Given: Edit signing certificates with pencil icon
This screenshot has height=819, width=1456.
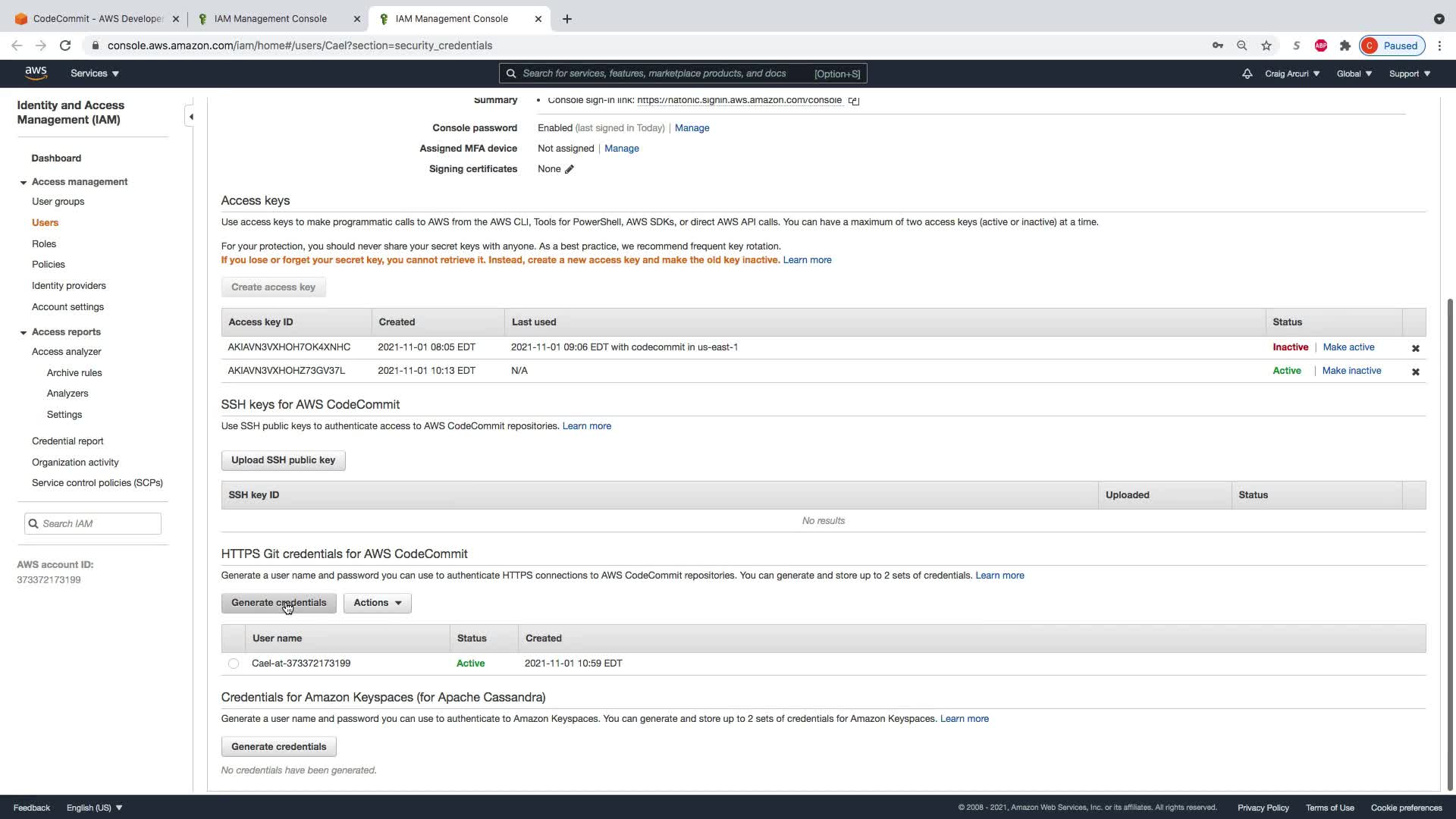Looking at the screenshot, I should pyautogui.click(x=570, y=169).
